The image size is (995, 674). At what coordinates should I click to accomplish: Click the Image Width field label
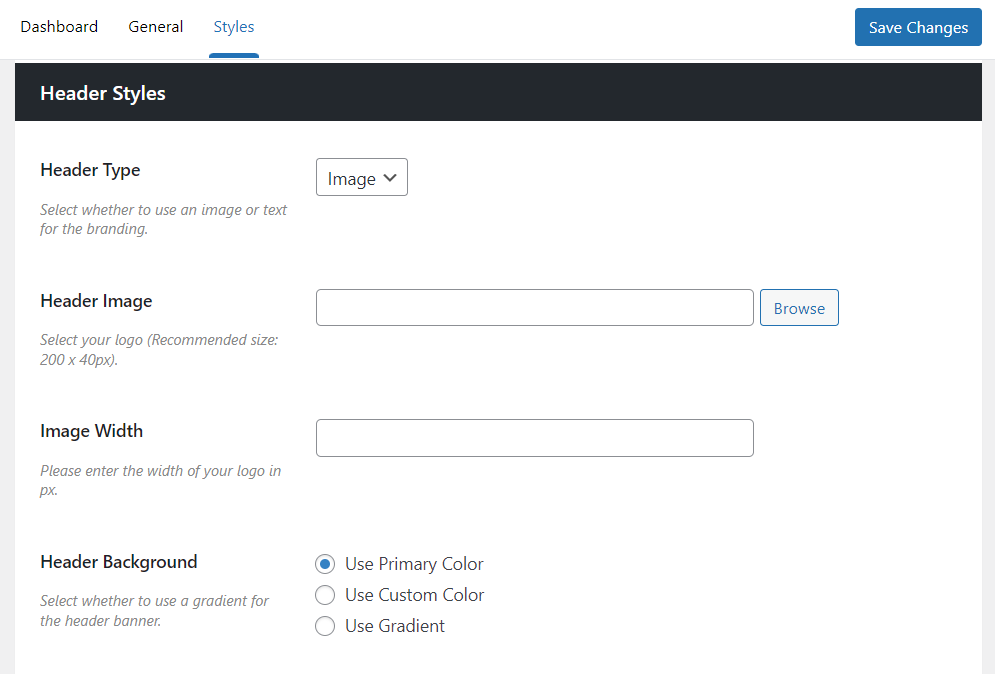point(91,431)
